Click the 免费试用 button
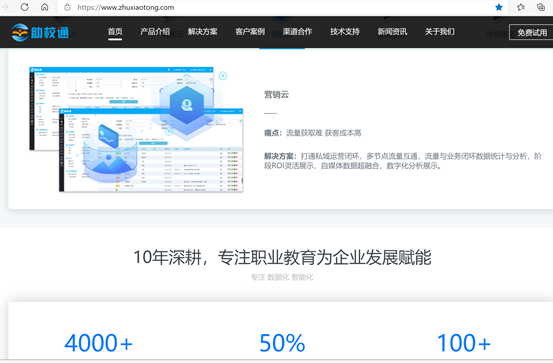This screenshot has height=363, width=553. (531, 32)
